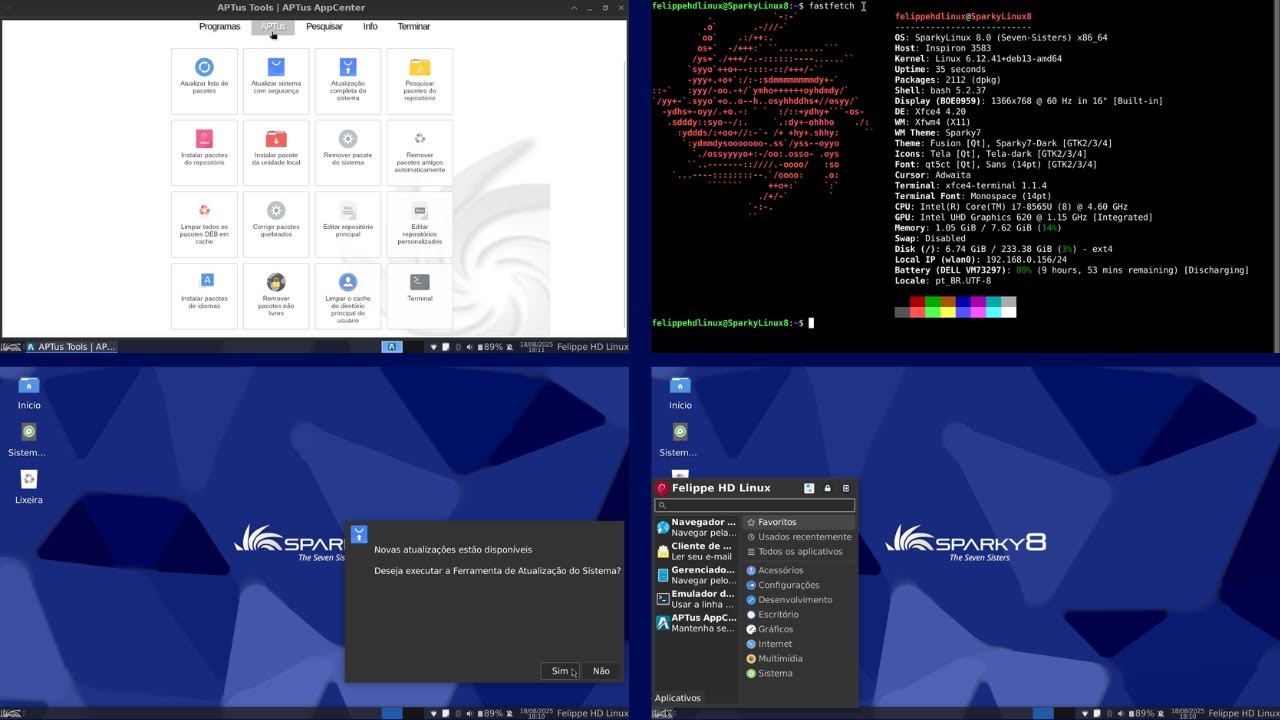Open 'Gerenciado...' file manager favorite
Image resolution: width=1280 pixels, height=720 pixels.
[x=696, y=575]
